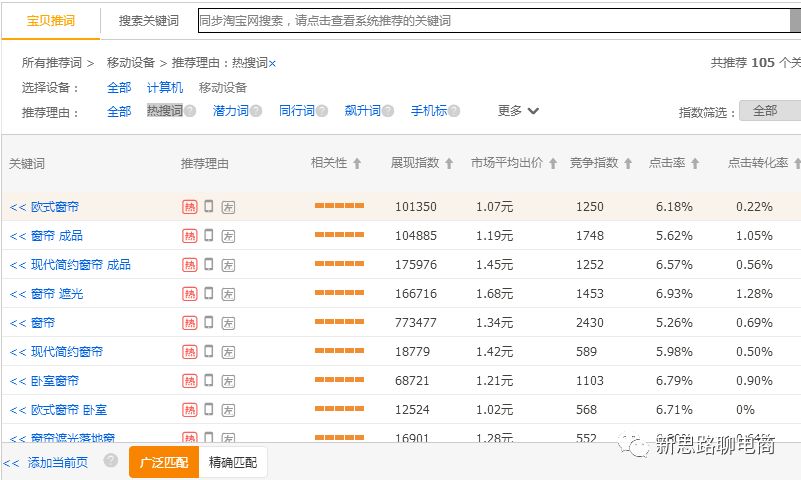The width and height of the screenshot is (801, 480).
Task: Sort by 展现指数 using its arrow icon
Action: pyautogui.click(x=449, y=163)
